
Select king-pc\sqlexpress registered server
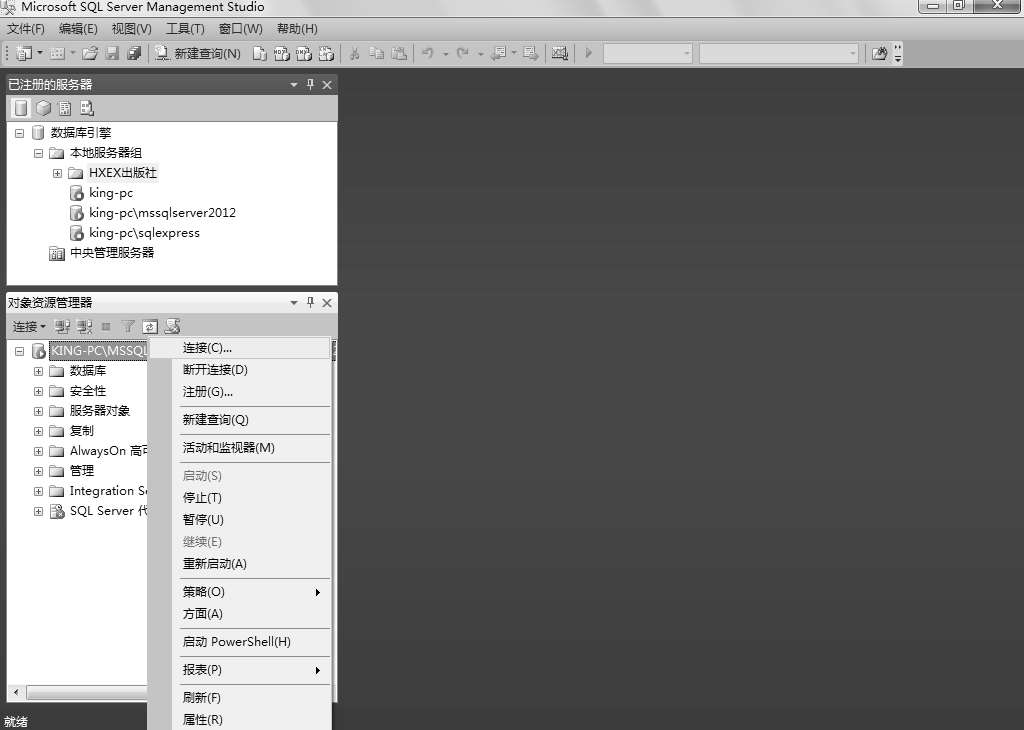(x=144, y=233)
